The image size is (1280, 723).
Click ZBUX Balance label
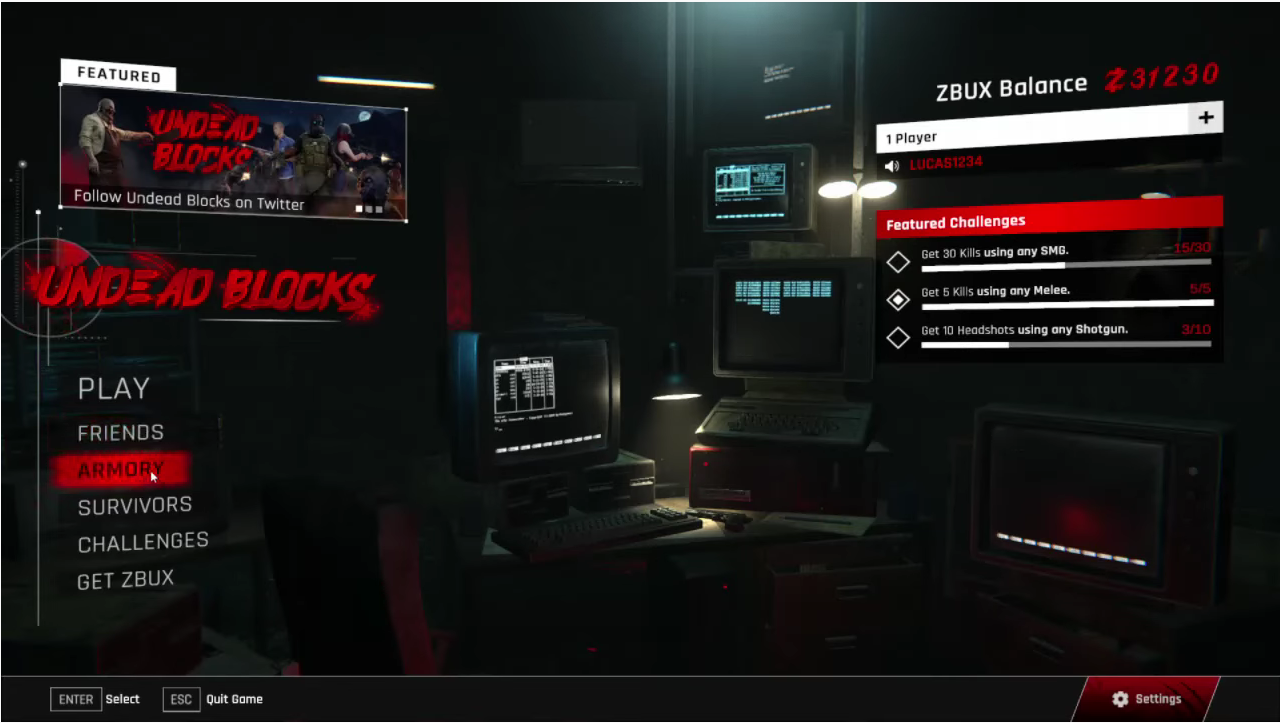[1011, 89]
